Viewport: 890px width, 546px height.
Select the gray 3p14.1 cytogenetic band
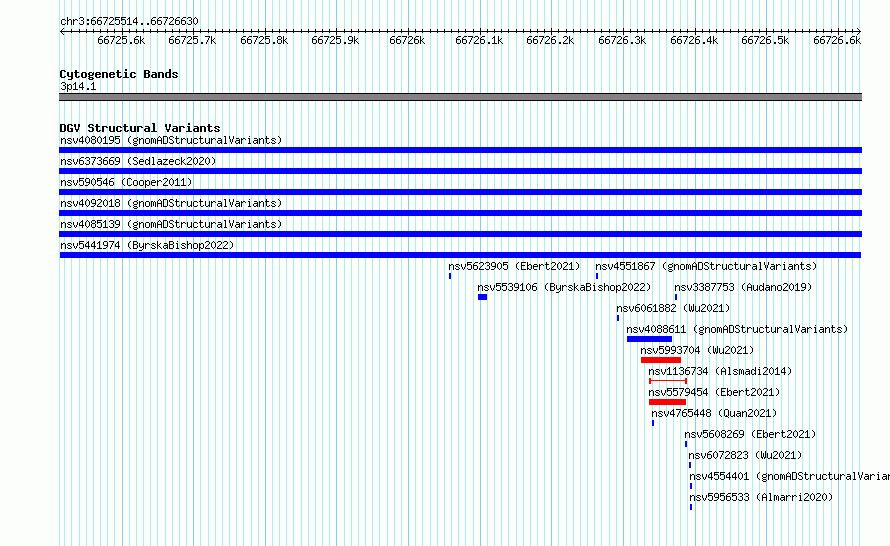(460, 97)
